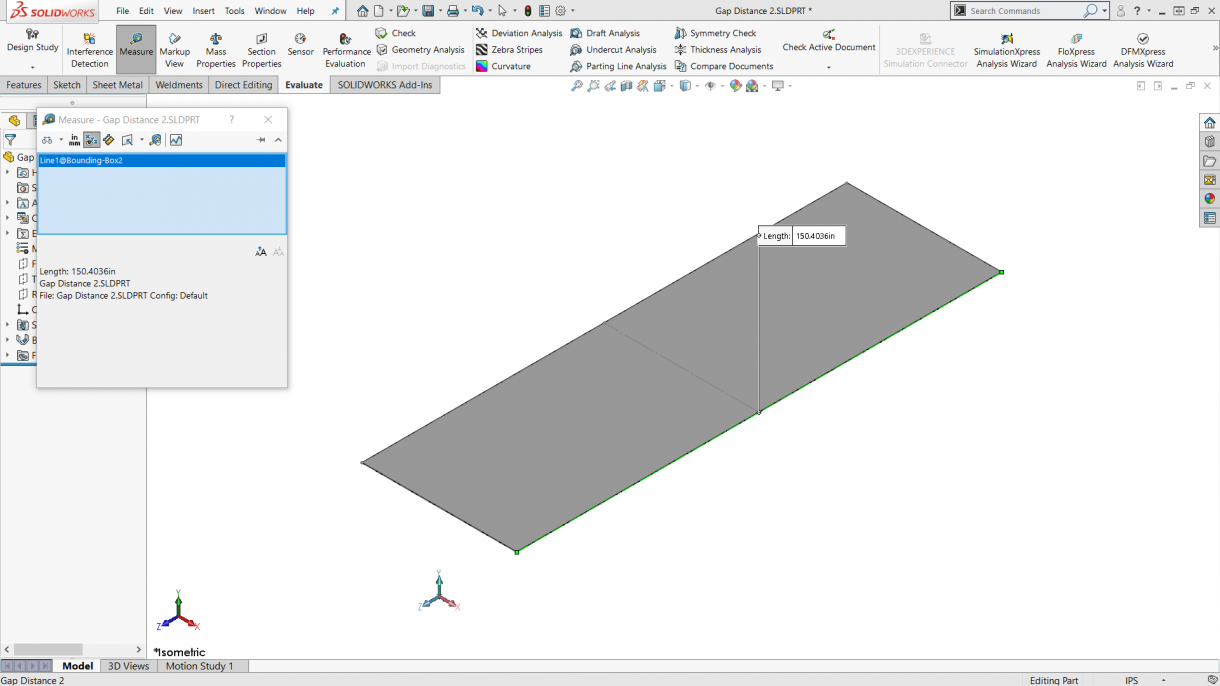Toggle Draft Analysis display
Screen dimensions: 1220x686
point(605,33)
